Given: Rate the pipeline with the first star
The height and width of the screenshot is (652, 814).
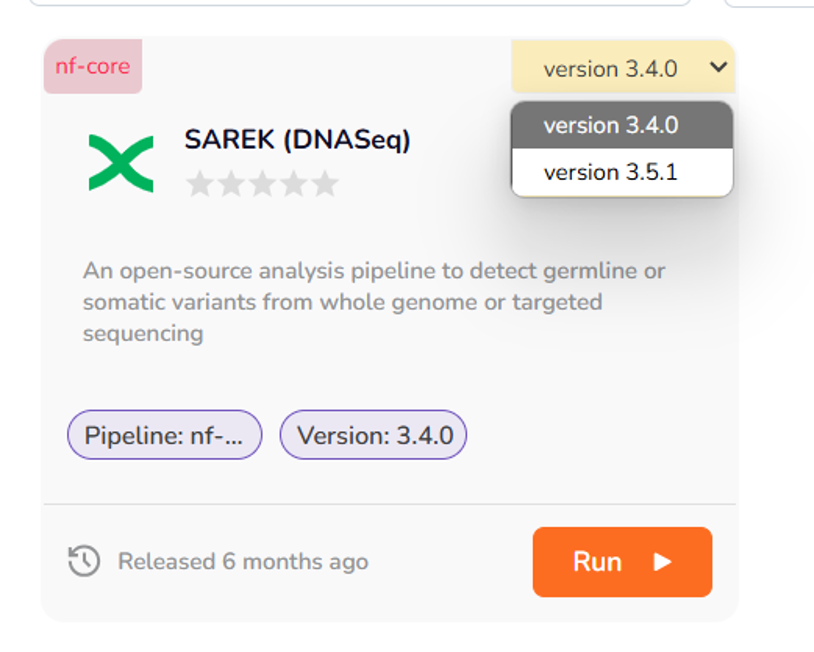Looking at the screenshot, I should point(200,184).
